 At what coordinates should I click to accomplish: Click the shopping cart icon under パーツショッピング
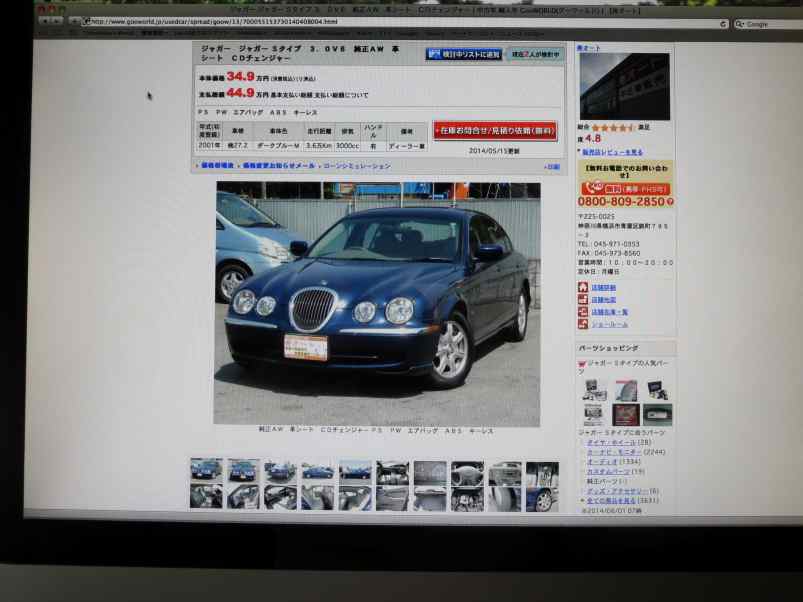pos(582,364)
